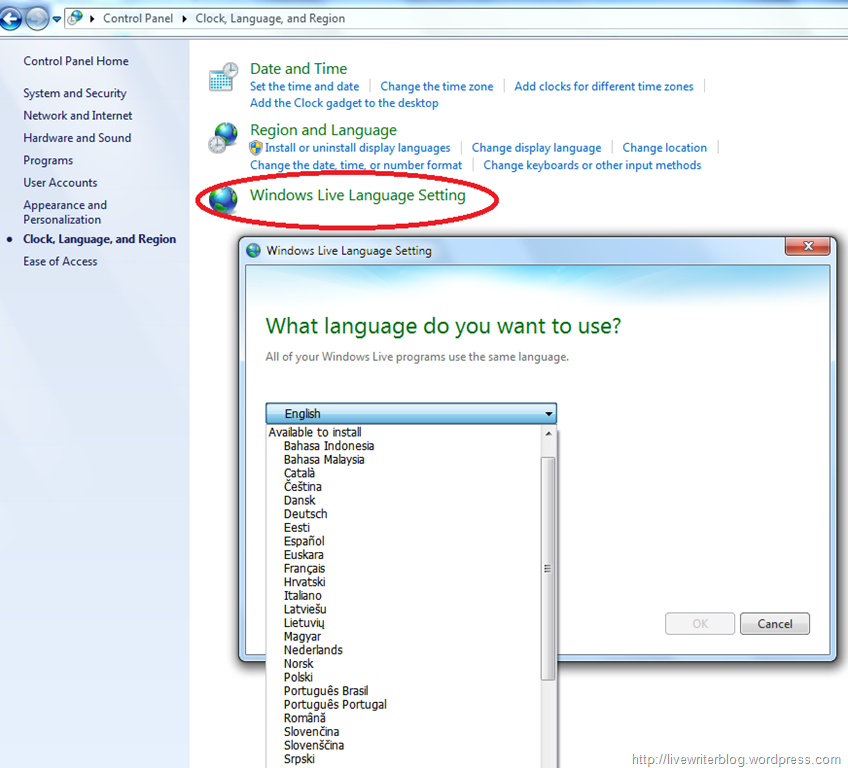Open Control Panel breadcrumb in address bar
Image resolution: width=848 pixels, height=768 pixels.
pyautogui.click(x=138, y=18)
